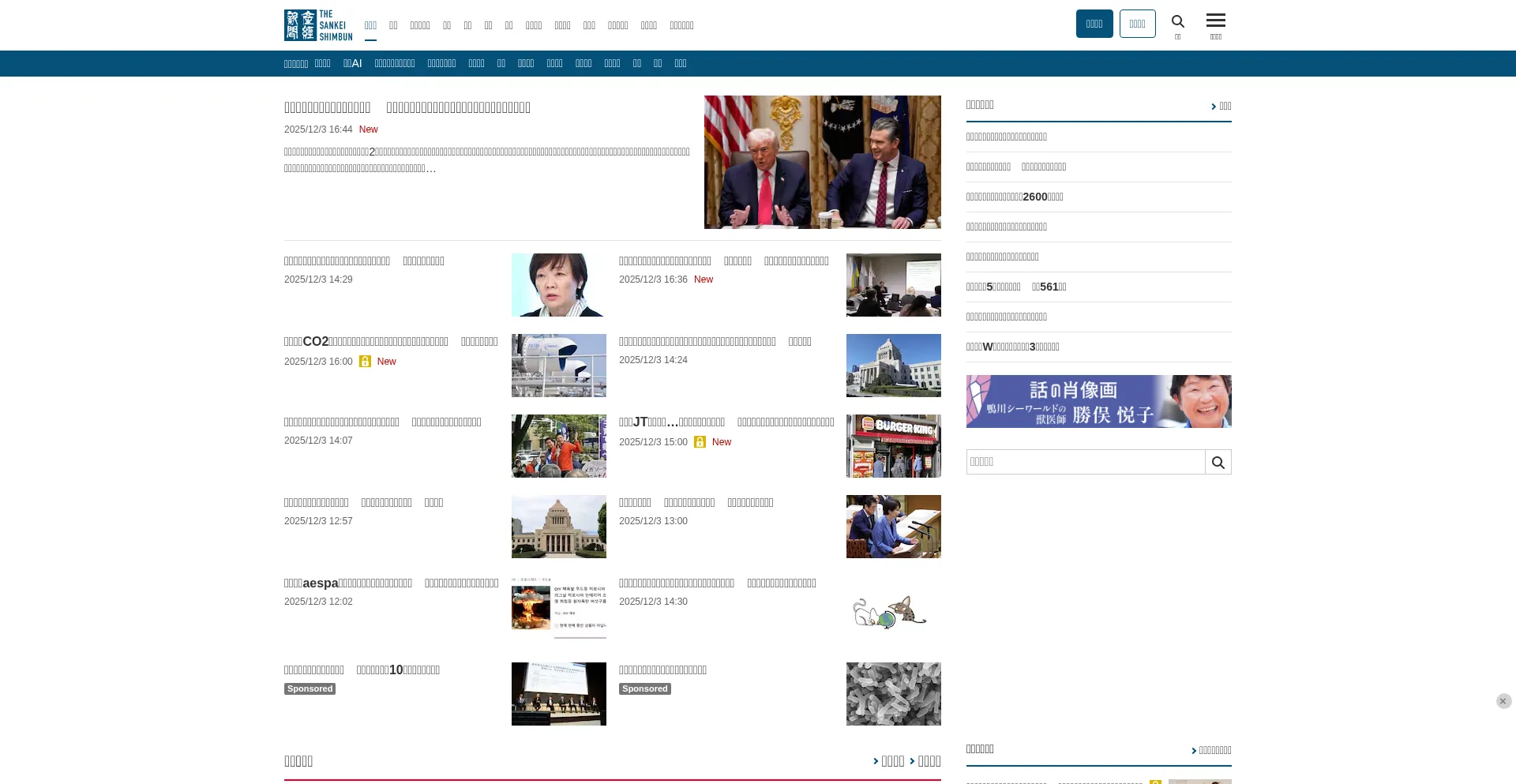The image size is (1516, 784).
Task: Open the Burger King storefront thumbnail
Action: click(893, 446)
